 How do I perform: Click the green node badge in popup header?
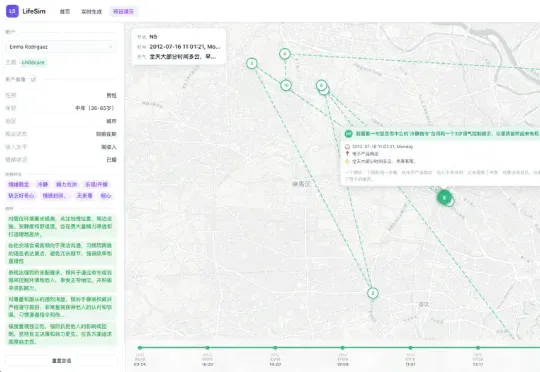tap(349, 133)
